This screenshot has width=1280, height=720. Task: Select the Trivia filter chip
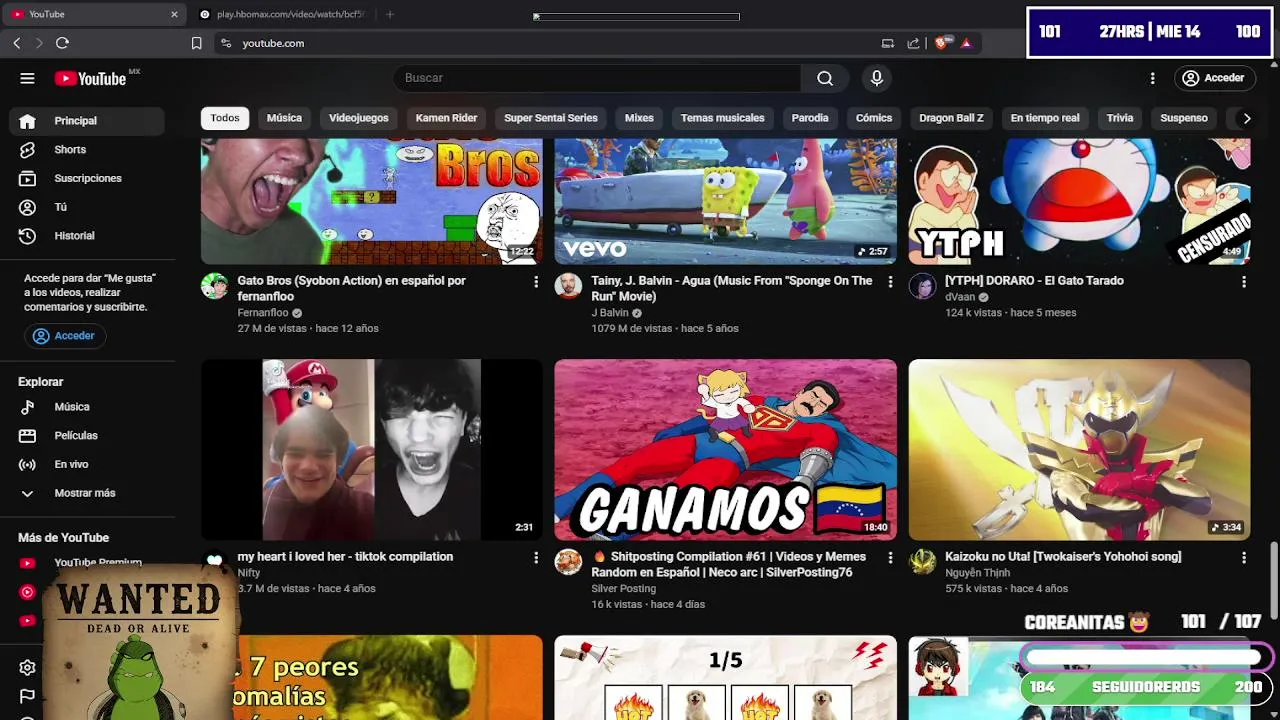tap(1120, 118)
